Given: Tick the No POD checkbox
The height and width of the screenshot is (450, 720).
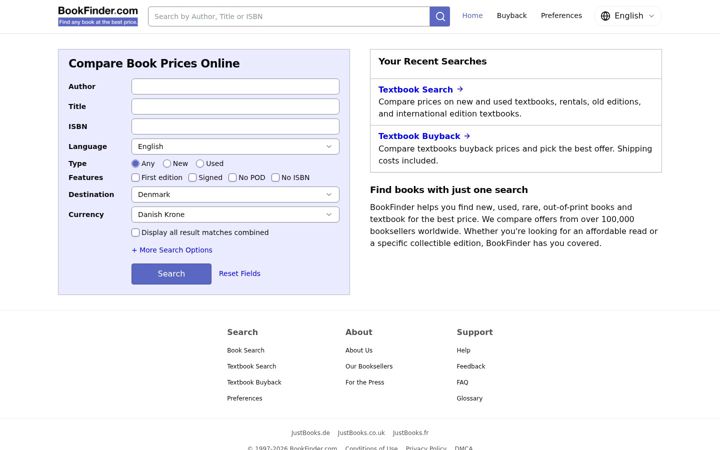Looking at the screenshot, I should (x=232, y=177).
